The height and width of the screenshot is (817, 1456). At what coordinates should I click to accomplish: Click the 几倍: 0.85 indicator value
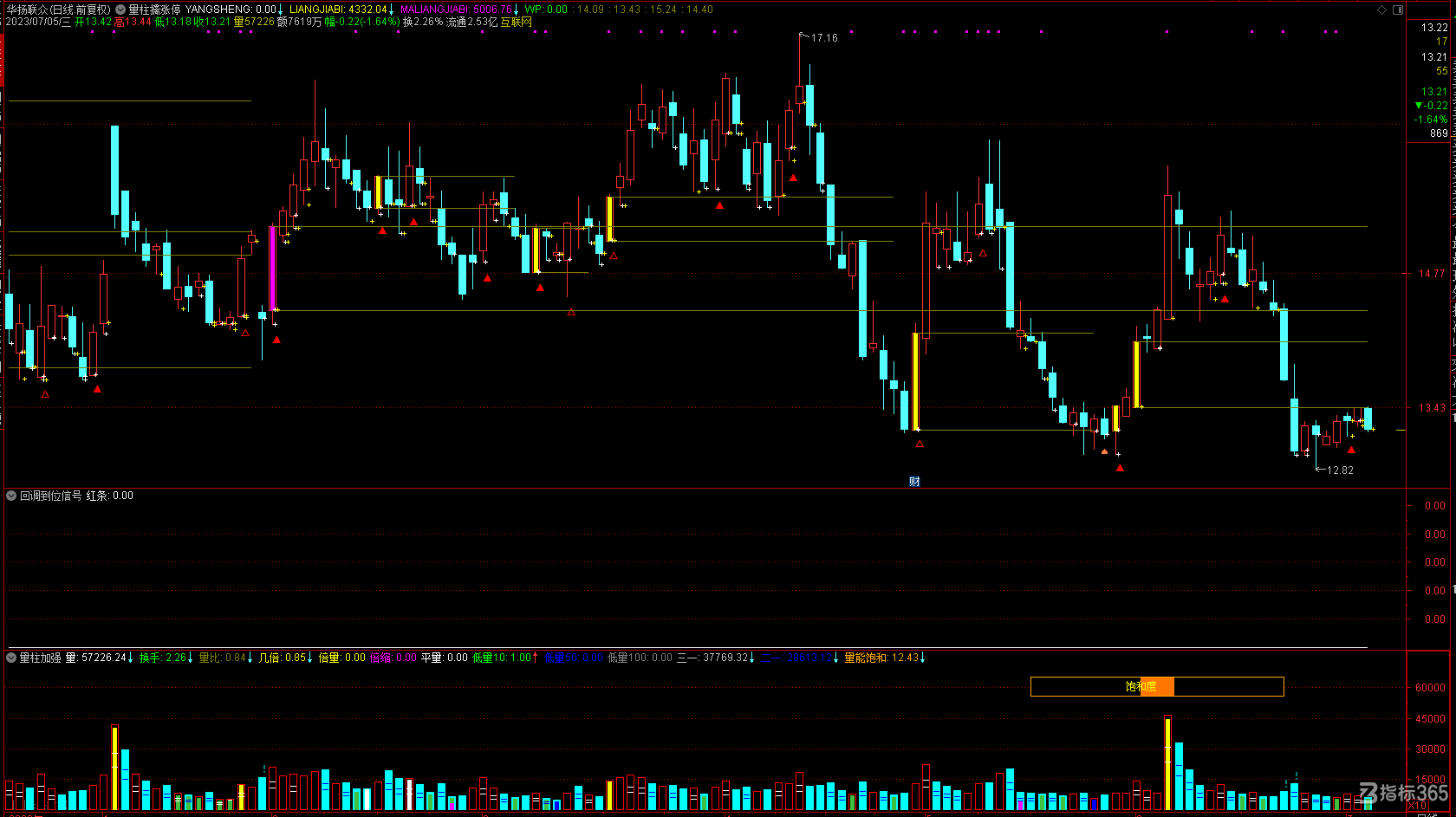283,658
